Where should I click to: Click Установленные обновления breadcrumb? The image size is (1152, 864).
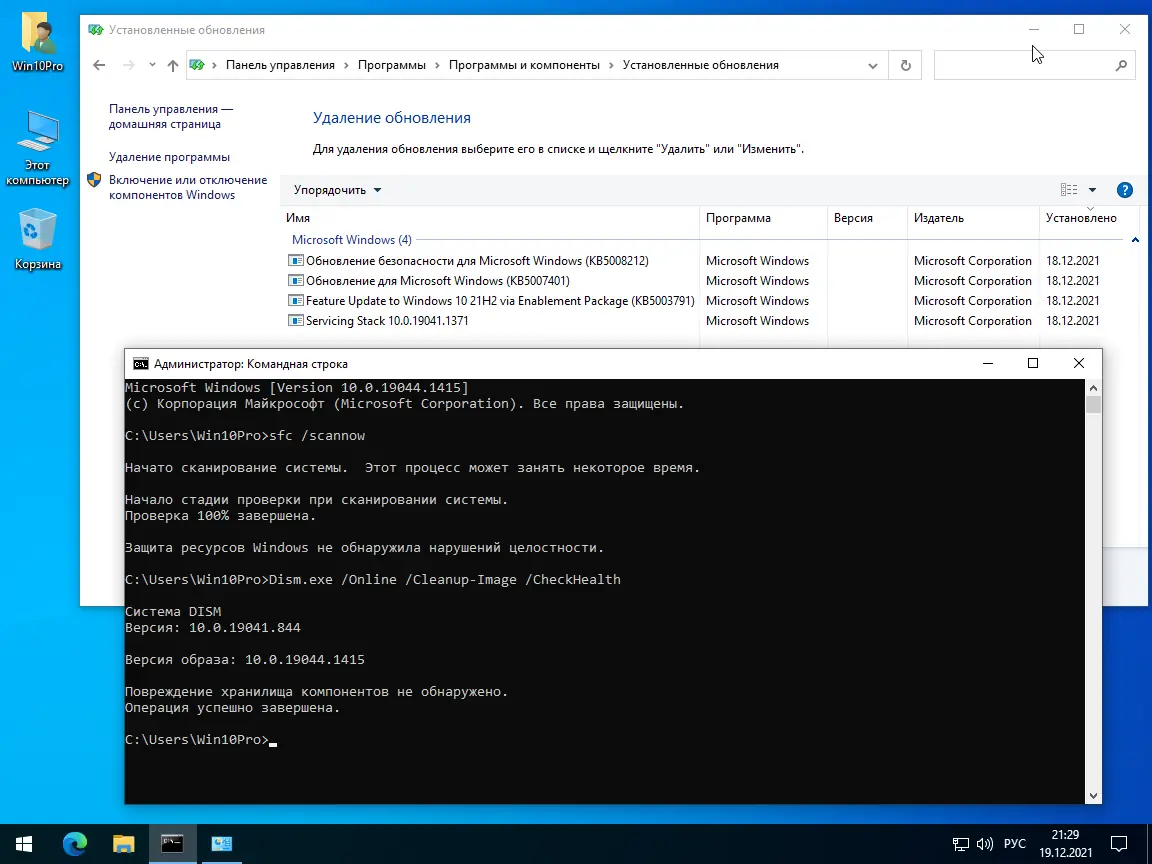point(700,65)
